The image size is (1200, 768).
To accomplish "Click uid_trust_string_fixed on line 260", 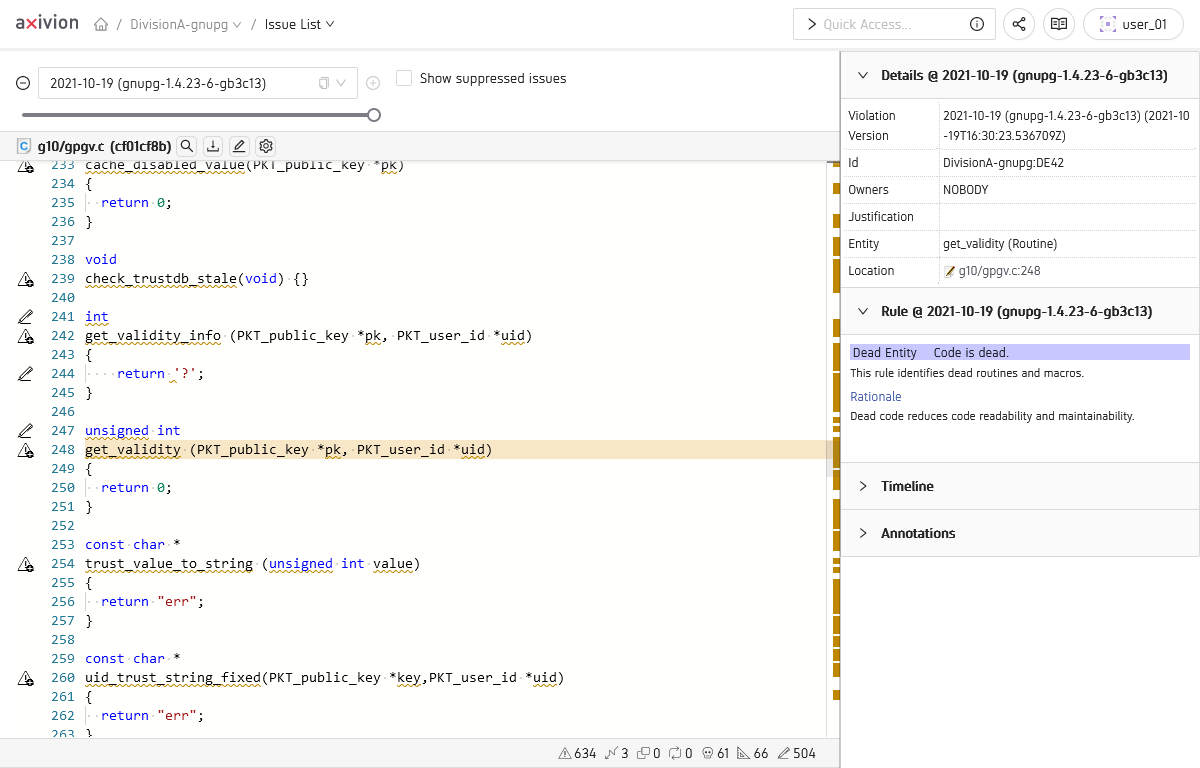I will 173,678.
